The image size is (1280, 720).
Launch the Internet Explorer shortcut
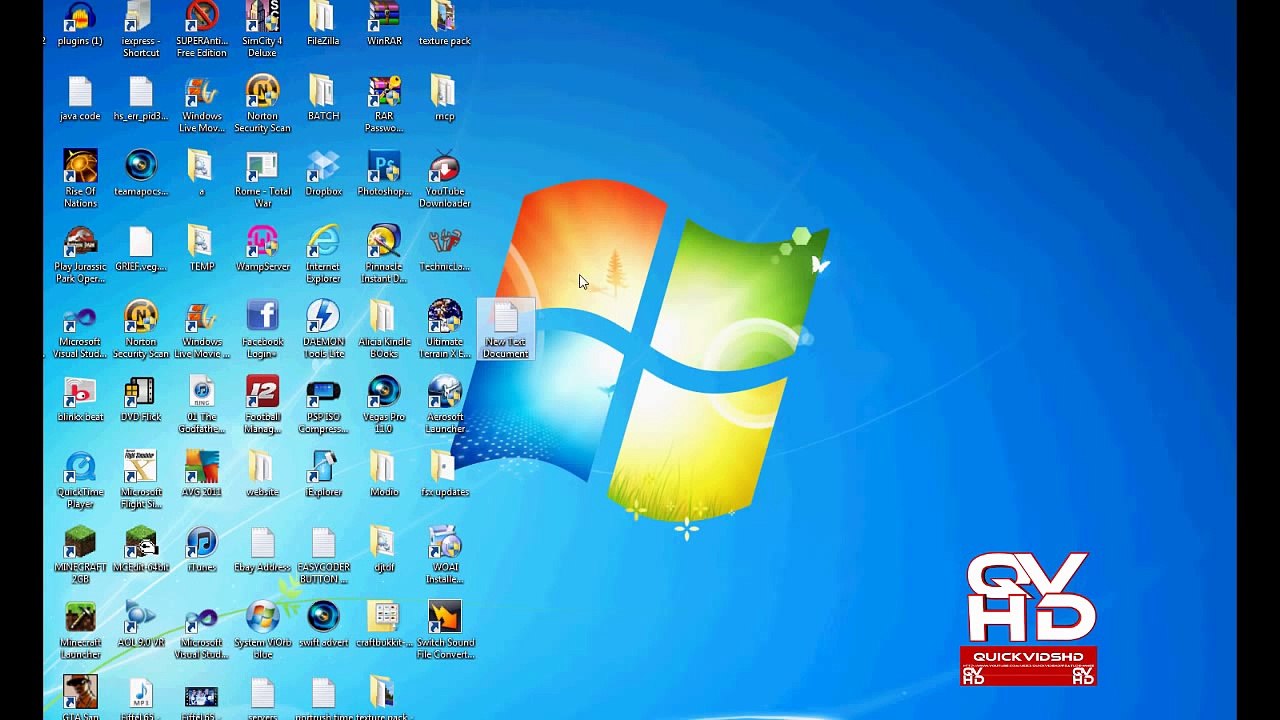(x=323, y=254)
